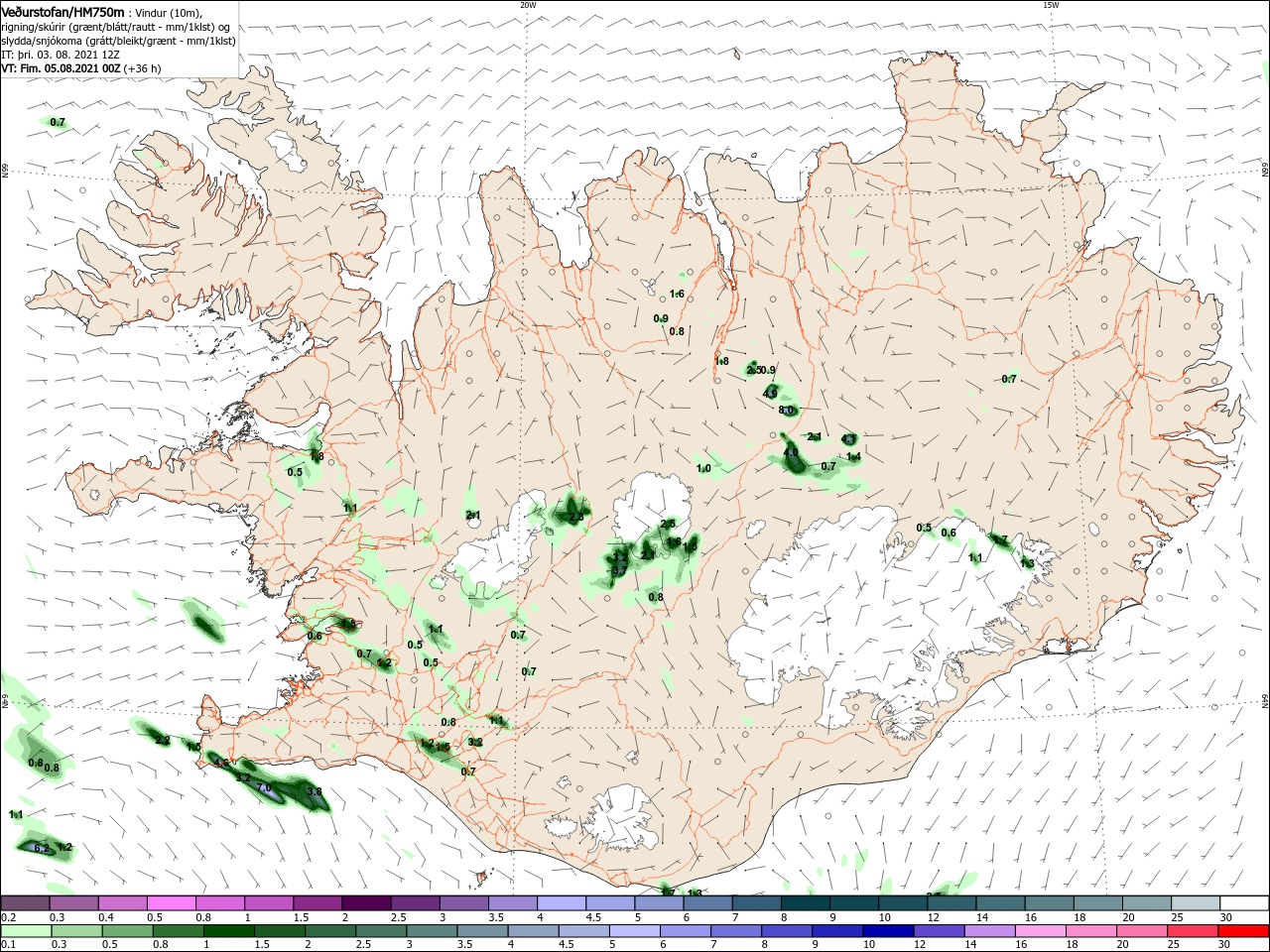This screenshot has height=952, width=1270.
Task: Pick upper legend swatch starting at 0.2
Action: (x=25, y=902)
